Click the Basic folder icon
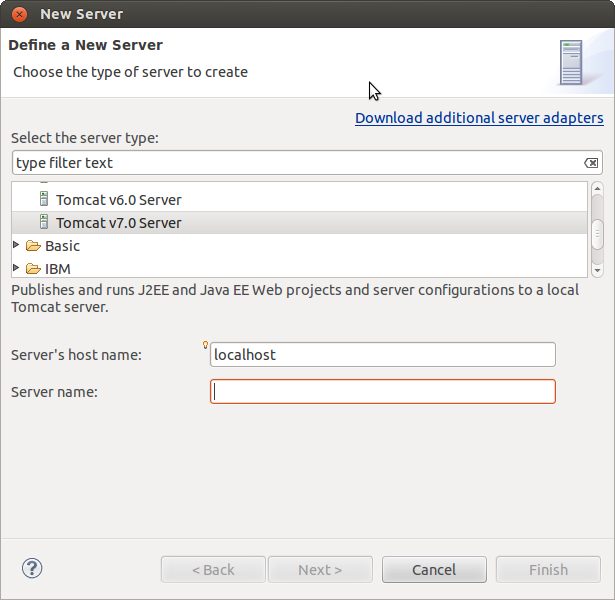 pyautogui.click(x=33, y=246)
